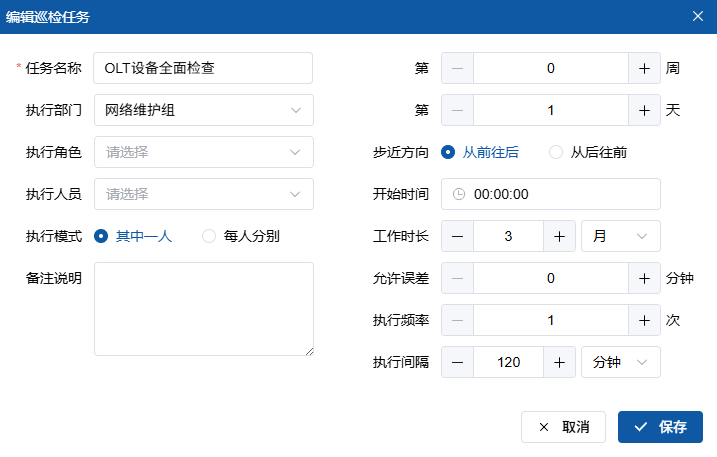This screenshot has width=717, height=457.
Task: Decrease execution interval with minus button
Action: [457, 362]
